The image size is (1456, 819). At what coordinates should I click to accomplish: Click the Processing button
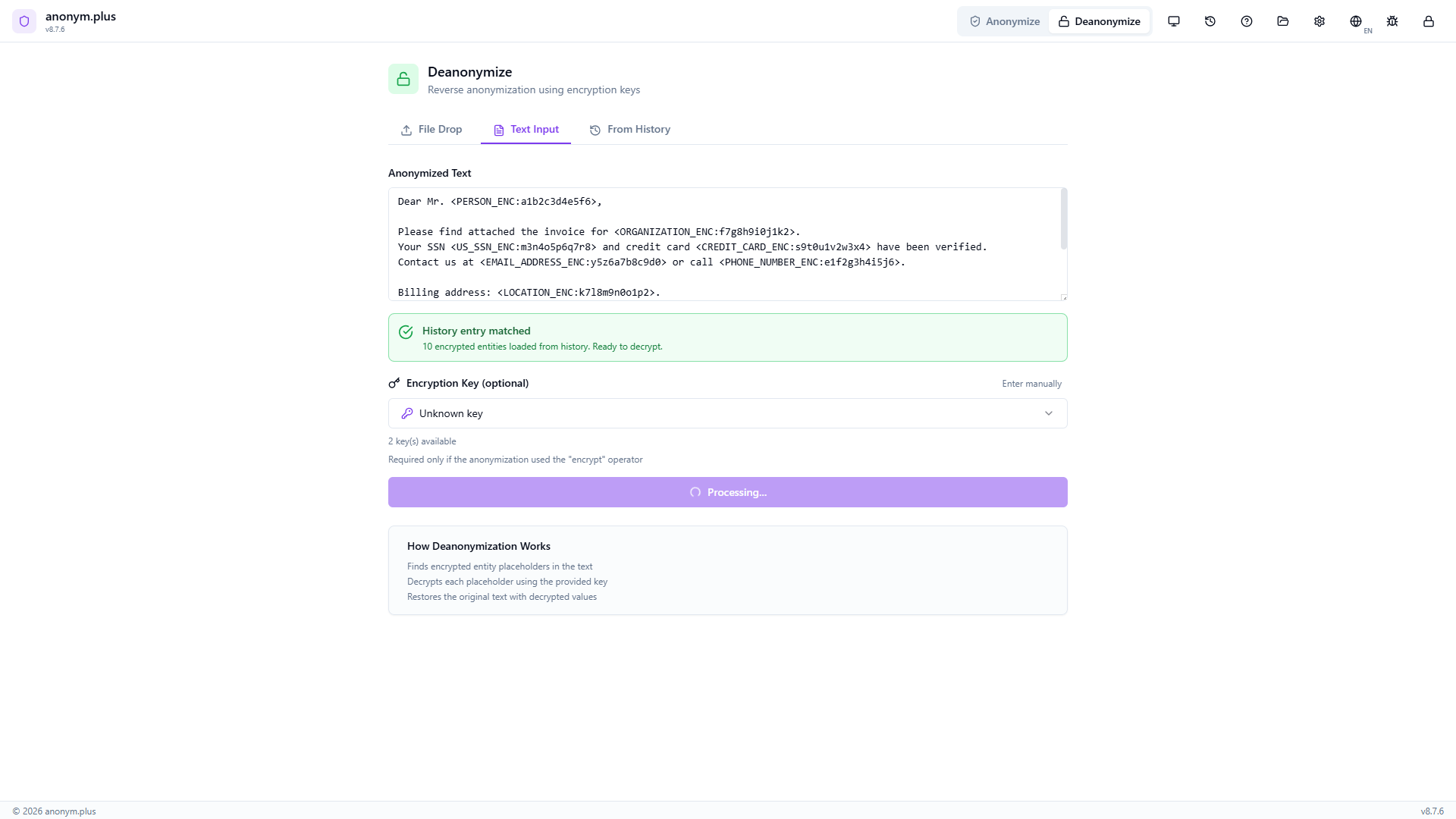[x=728, y=492]
